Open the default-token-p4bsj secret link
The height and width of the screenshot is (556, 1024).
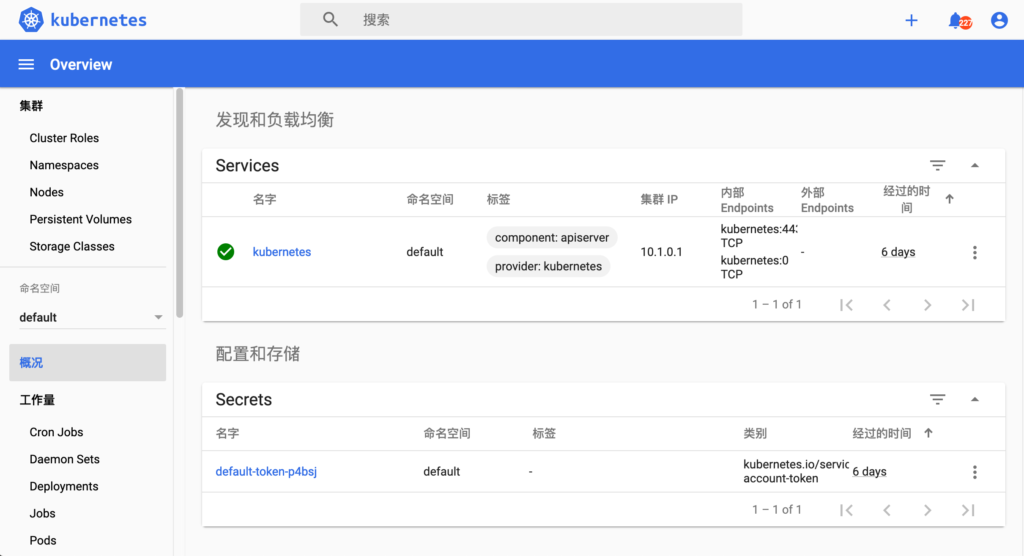tap(266, 471)
